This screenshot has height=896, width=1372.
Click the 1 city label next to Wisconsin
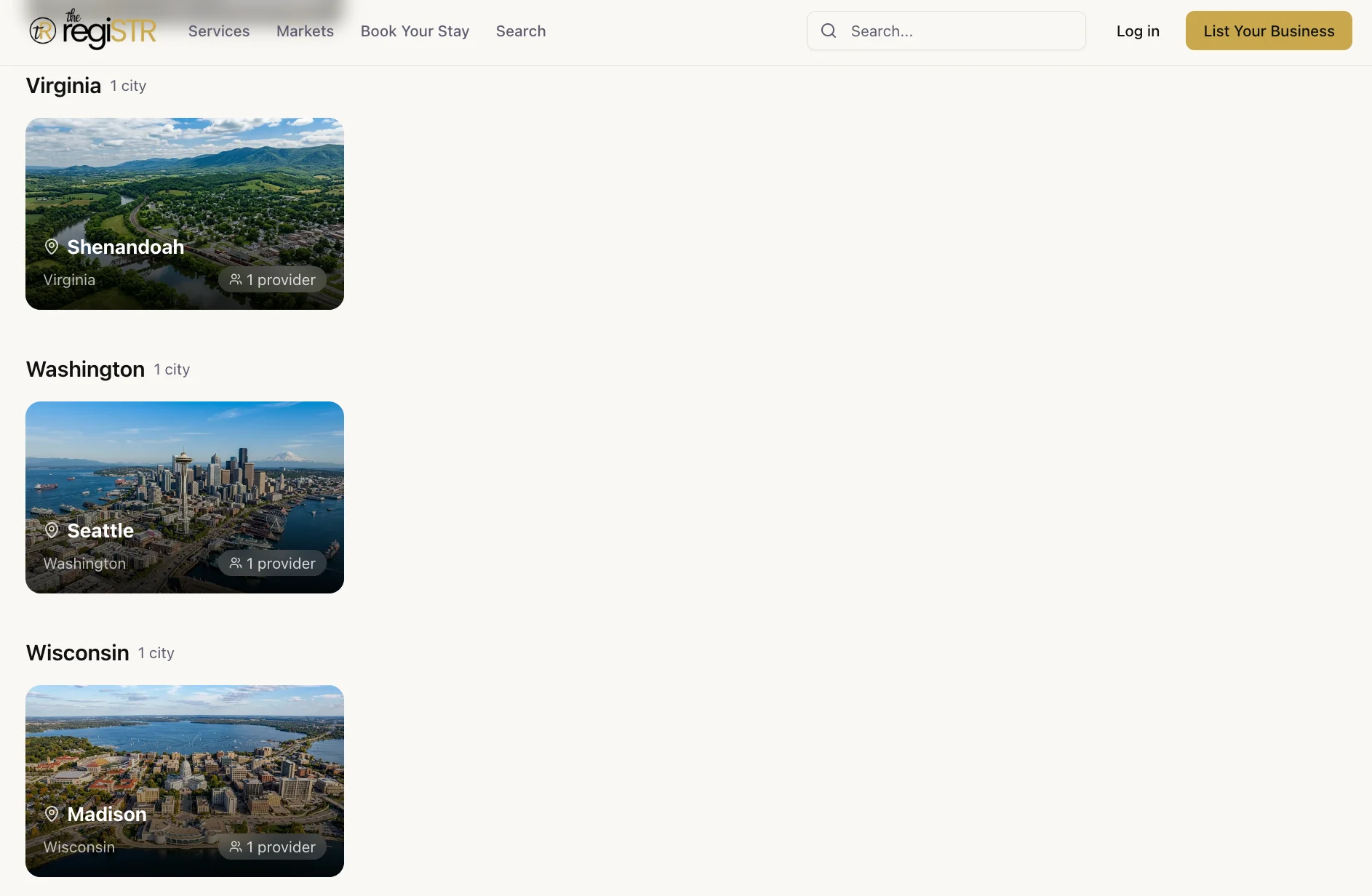[156, 653]
